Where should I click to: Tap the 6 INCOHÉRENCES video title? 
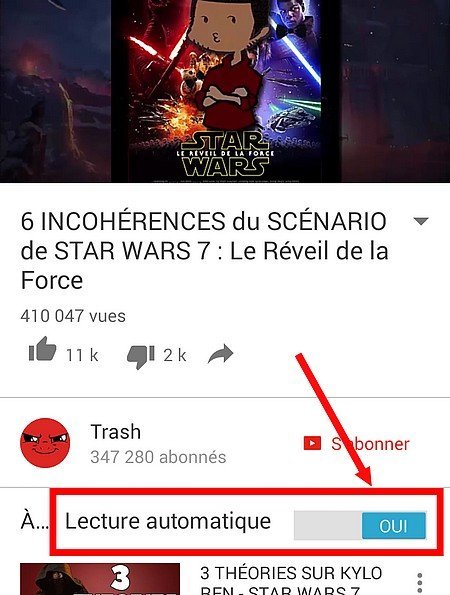[x=205, y=251]
